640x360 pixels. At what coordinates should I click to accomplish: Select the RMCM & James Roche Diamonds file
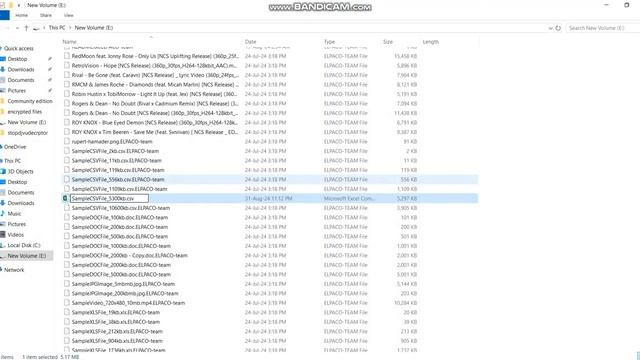(155, 84)
